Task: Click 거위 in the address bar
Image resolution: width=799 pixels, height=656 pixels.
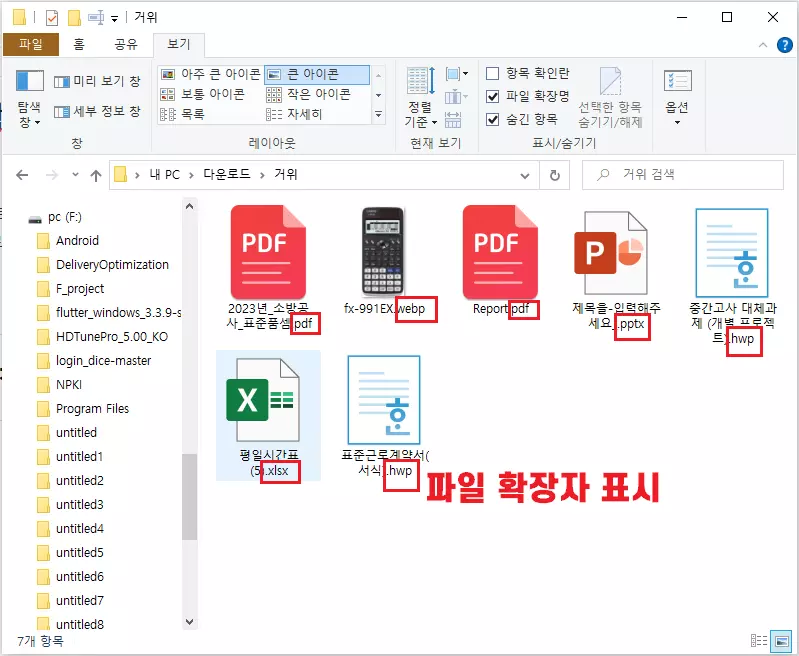Action: coord(286,175)
